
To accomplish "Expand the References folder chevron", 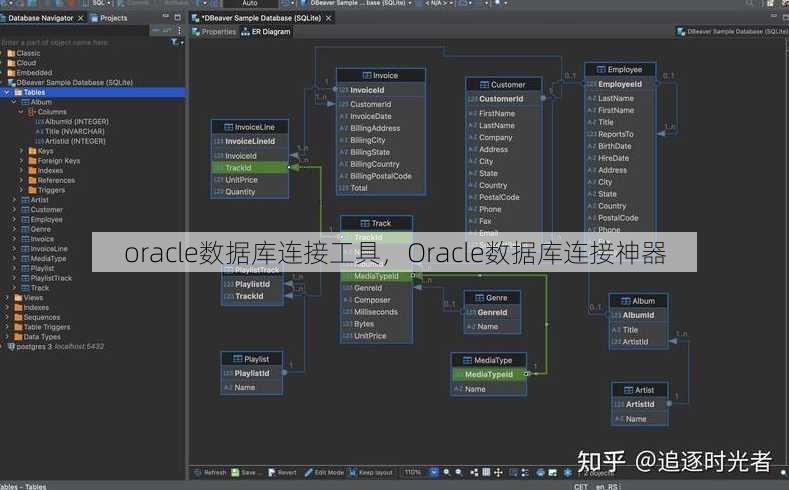I will (x=21, y=181).
